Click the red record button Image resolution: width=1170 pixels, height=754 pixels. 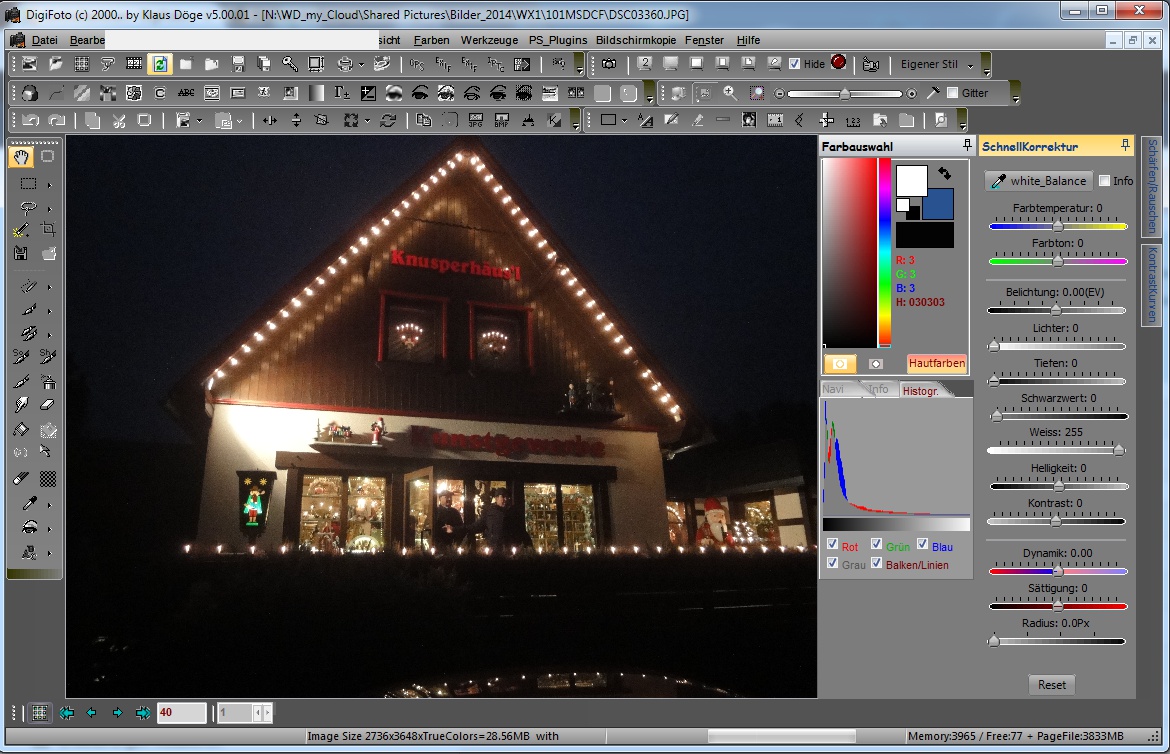(x=838, y=63)
